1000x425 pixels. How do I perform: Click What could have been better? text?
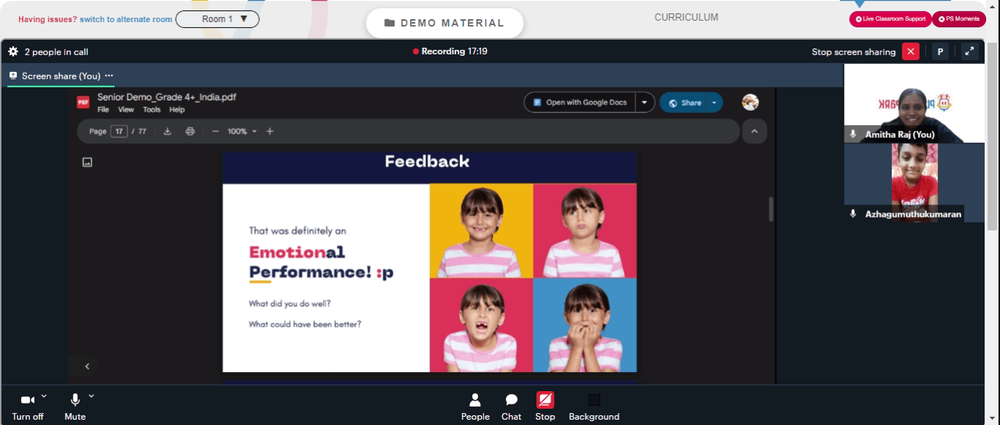[305, 324]
